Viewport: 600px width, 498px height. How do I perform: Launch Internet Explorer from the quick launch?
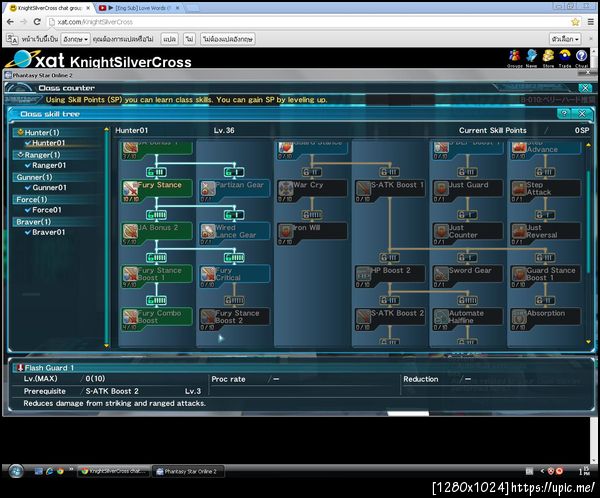(49, 471)
